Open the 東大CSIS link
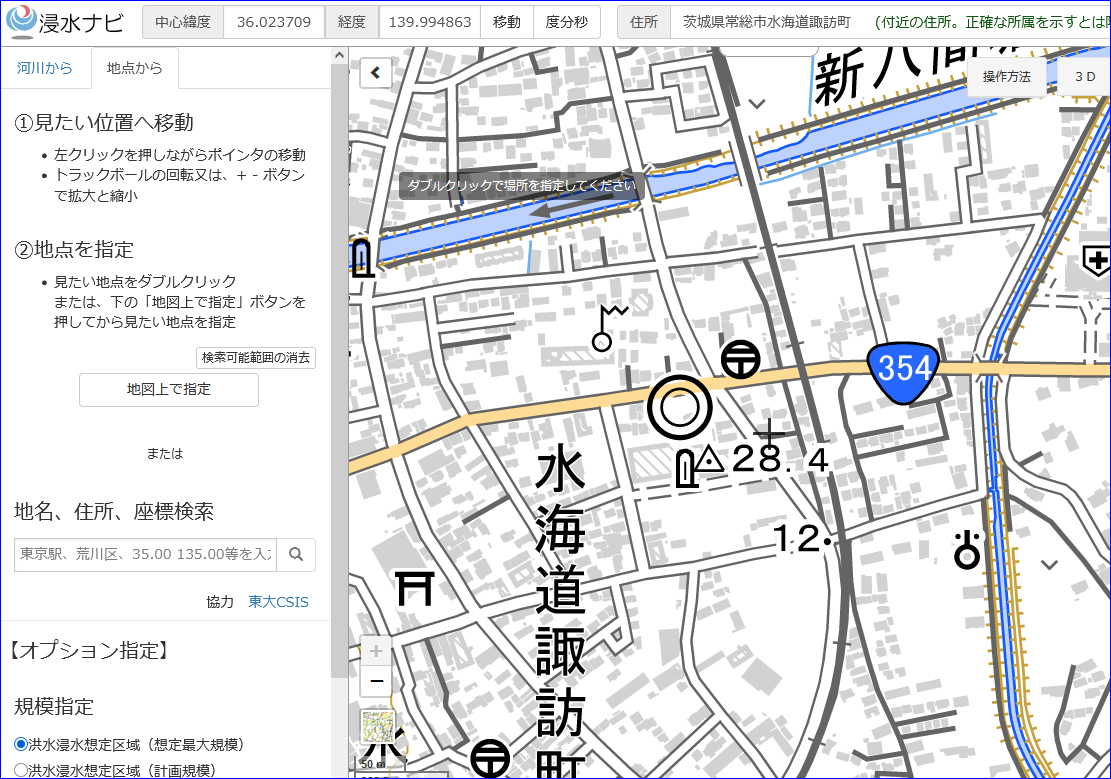Image resolution: width=1111 pixels, height=779 pixels. (278, 602)
